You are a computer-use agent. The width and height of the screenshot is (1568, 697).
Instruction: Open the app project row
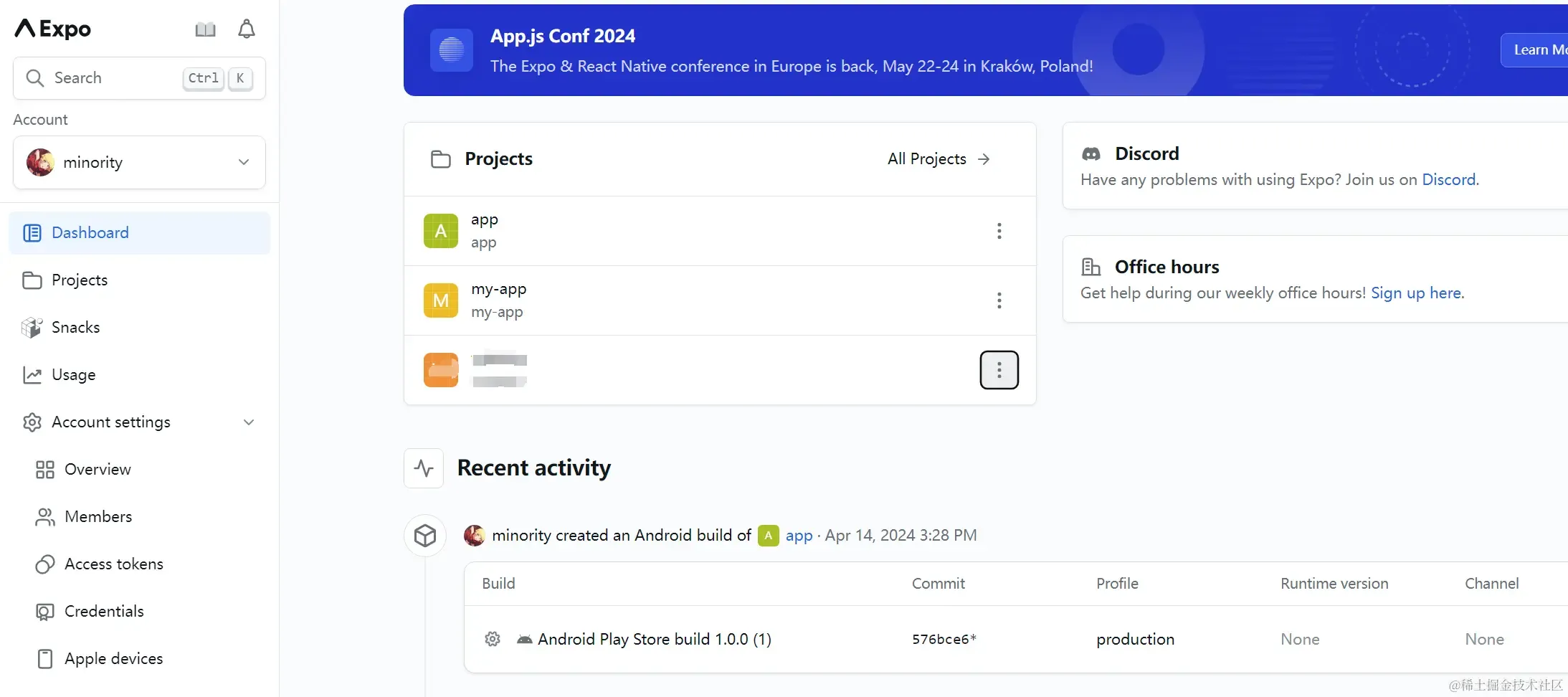(x=720, y=231)
